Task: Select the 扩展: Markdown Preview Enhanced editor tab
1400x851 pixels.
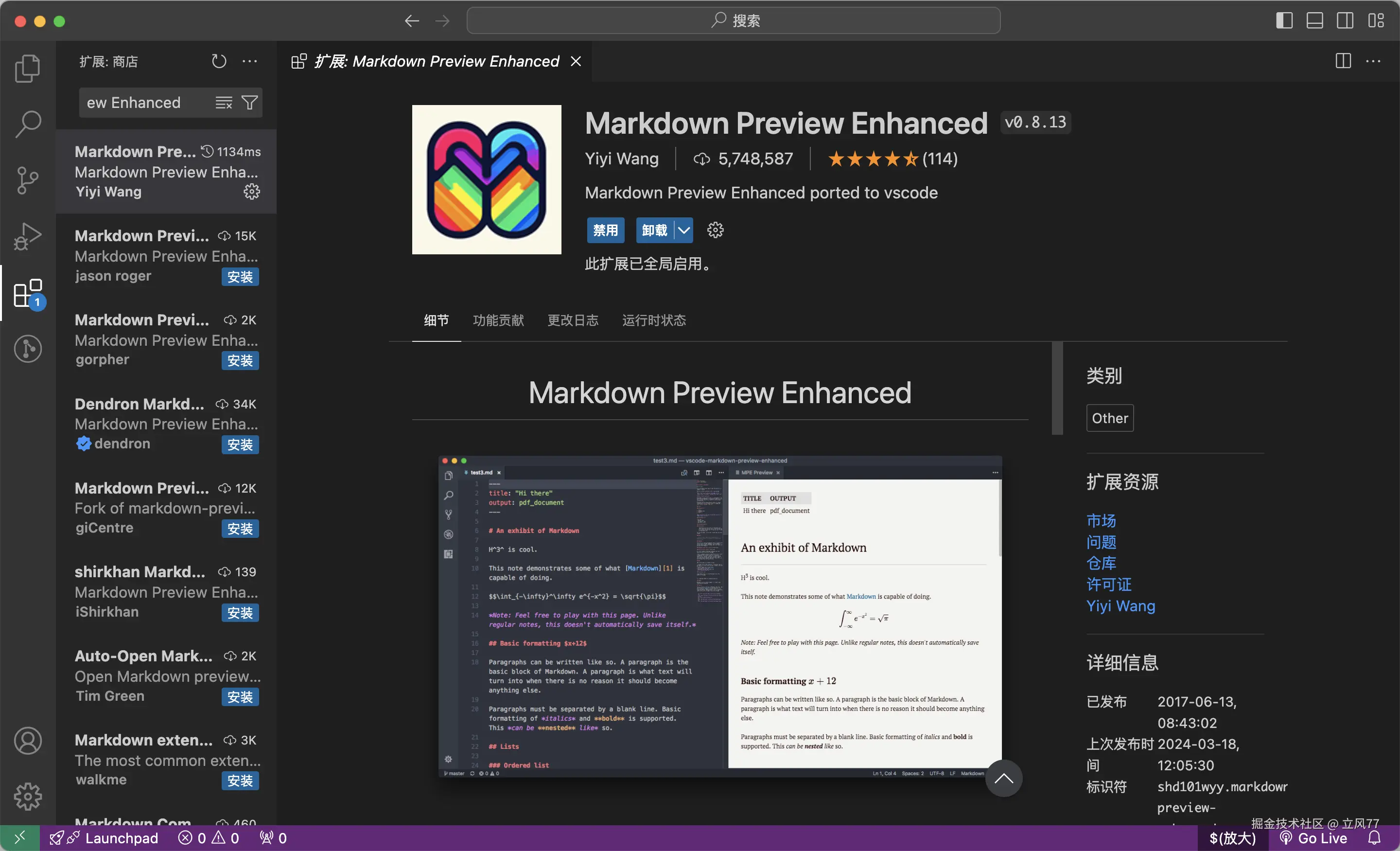Action: tap(435, 61)
